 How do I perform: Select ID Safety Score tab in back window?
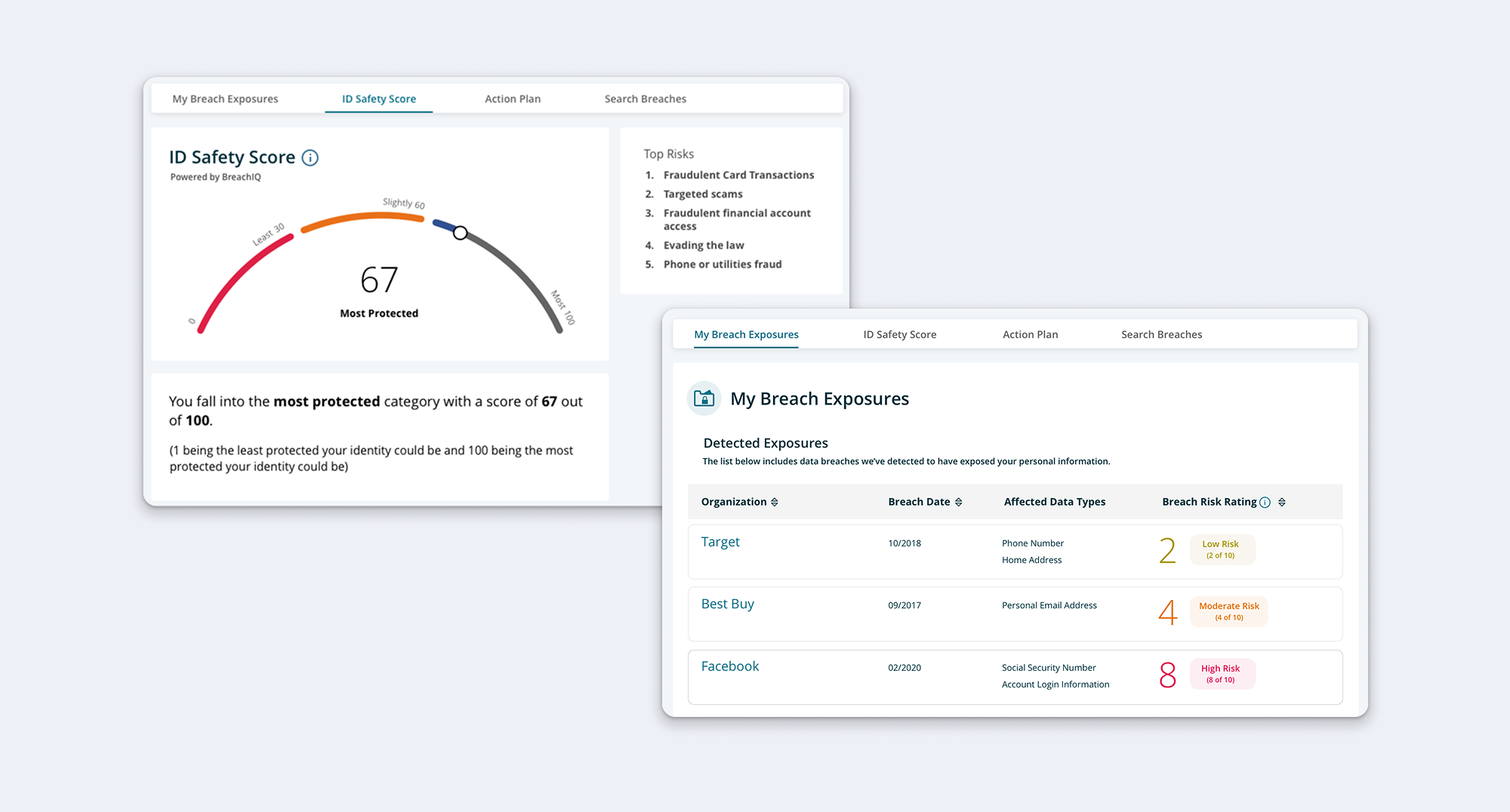click(x=379, y=99)
